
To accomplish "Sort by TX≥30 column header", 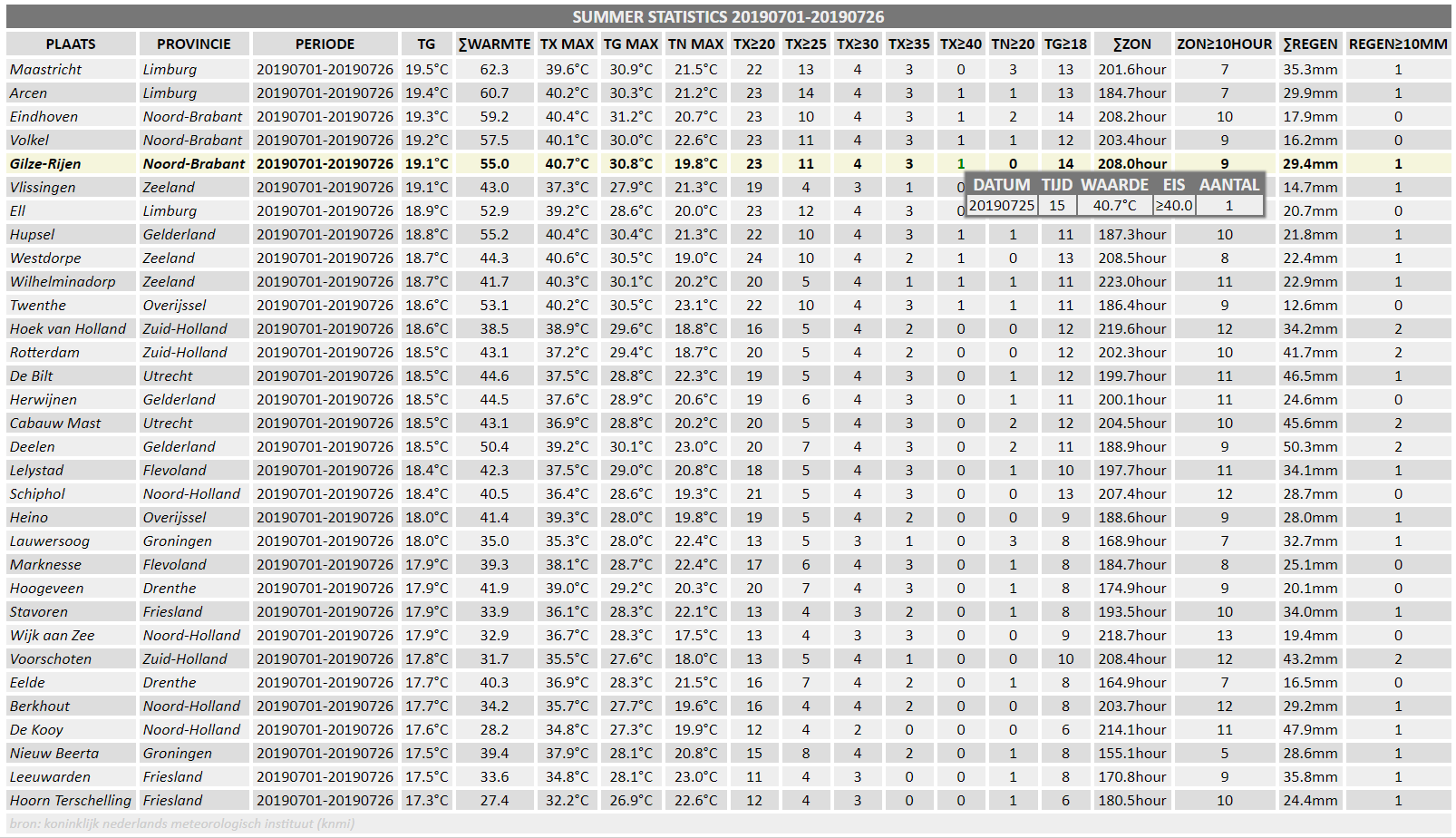I will click(858, 44).
